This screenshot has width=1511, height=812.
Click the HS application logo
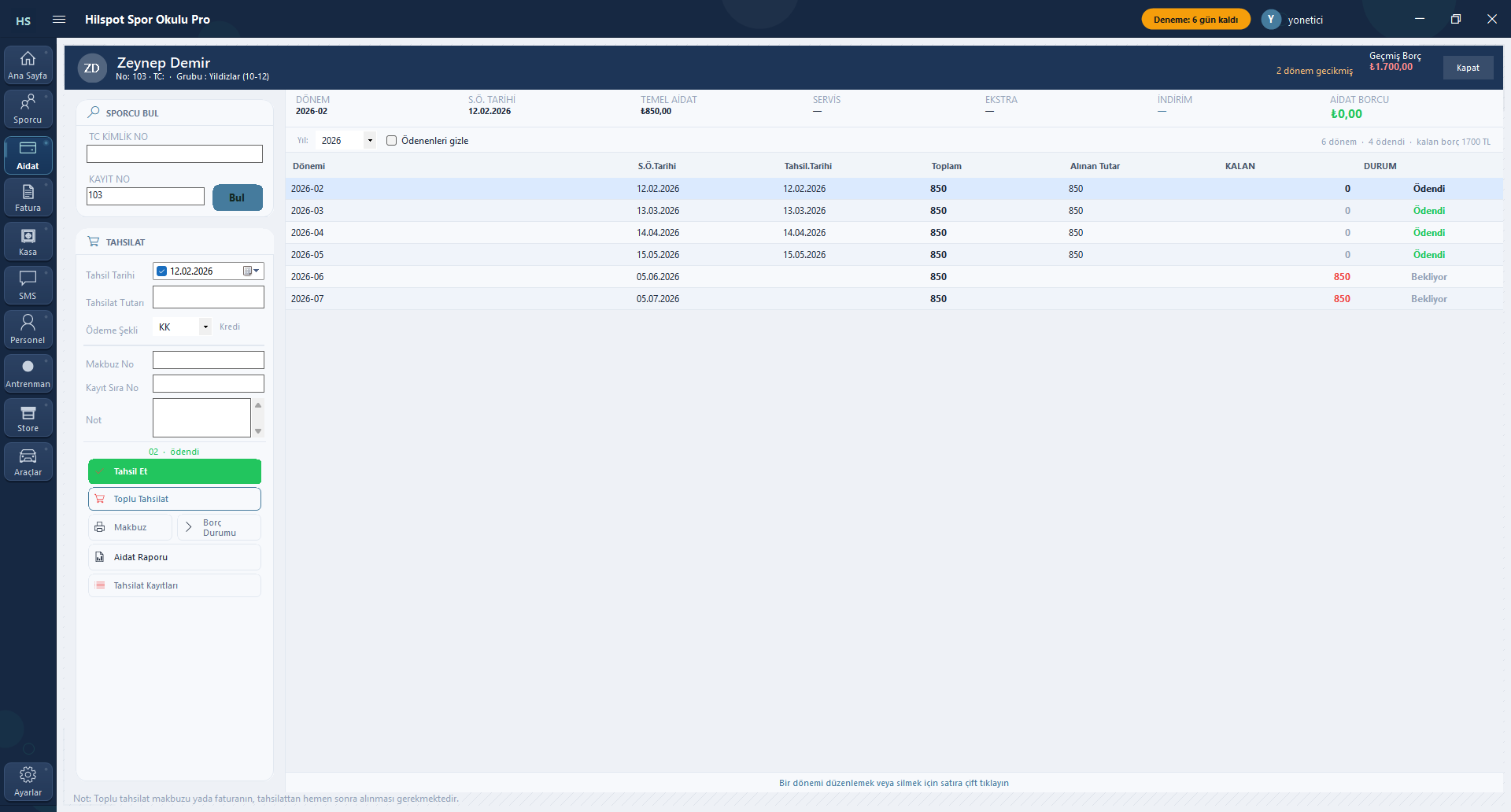24,20
